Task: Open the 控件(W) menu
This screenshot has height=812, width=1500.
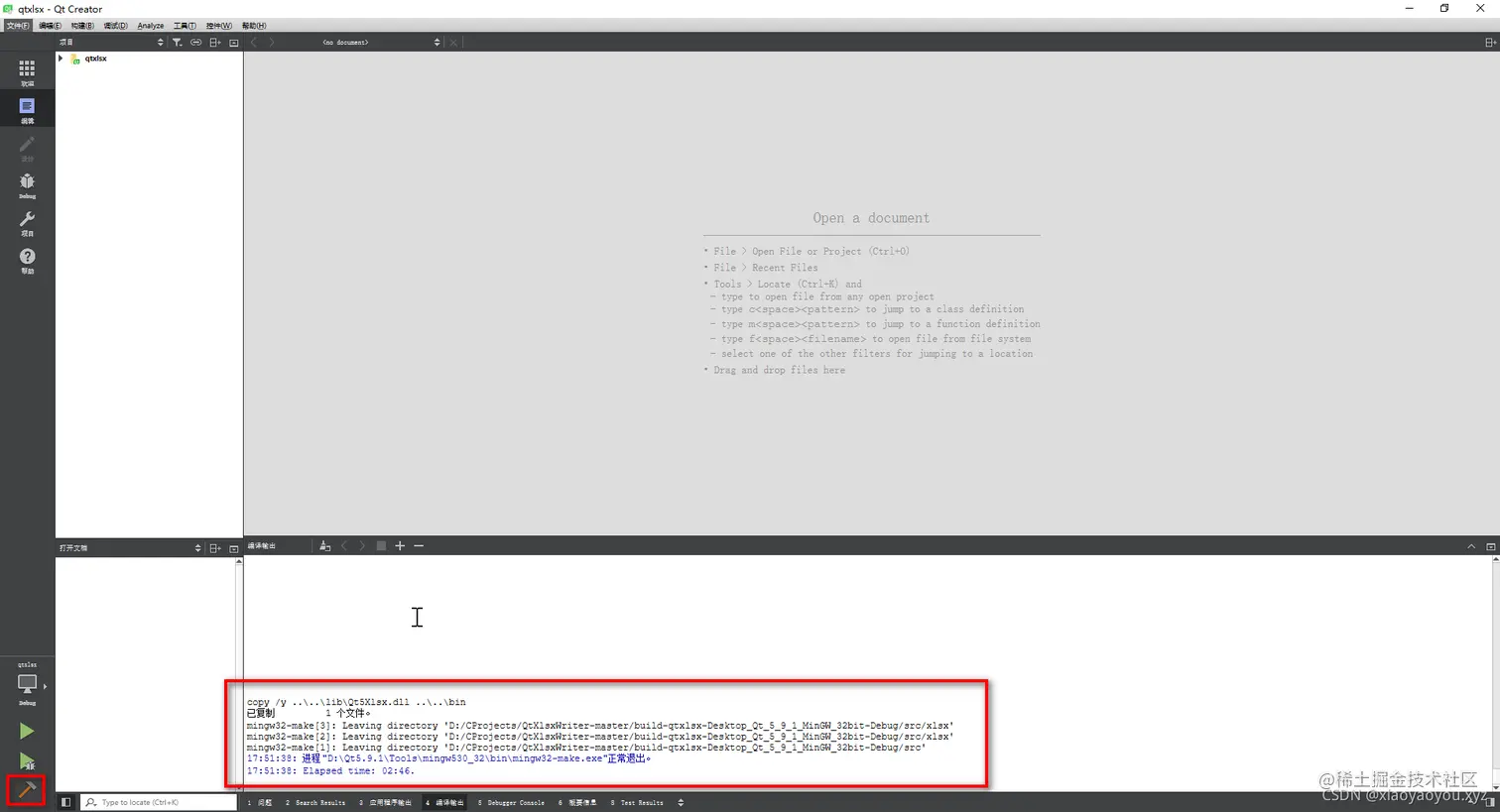Action: pyautogui.click(x=219, y=26)
